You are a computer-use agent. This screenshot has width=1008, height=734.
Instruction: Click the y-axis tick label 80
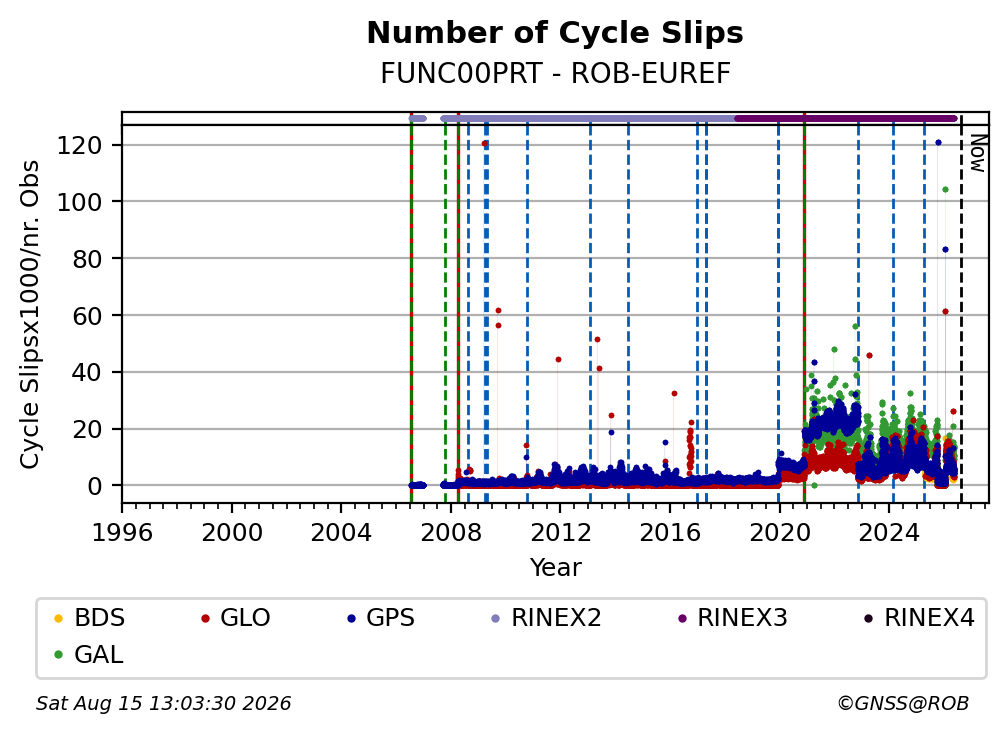[87, 258]
